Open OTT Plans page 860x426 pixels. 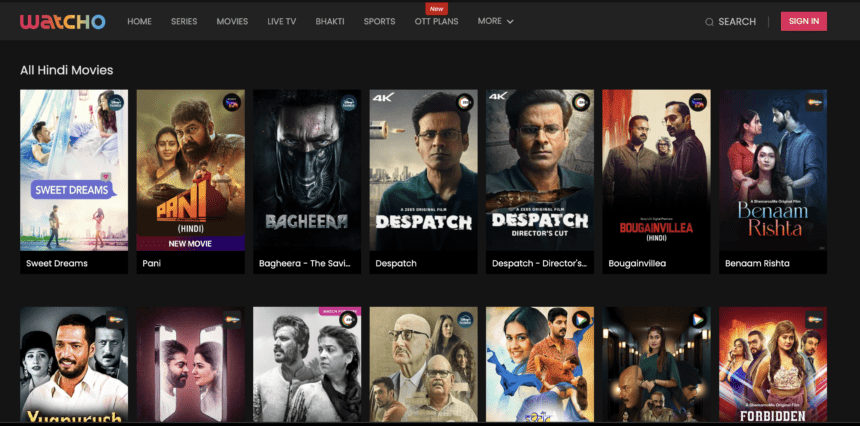(x=437, y=21)
